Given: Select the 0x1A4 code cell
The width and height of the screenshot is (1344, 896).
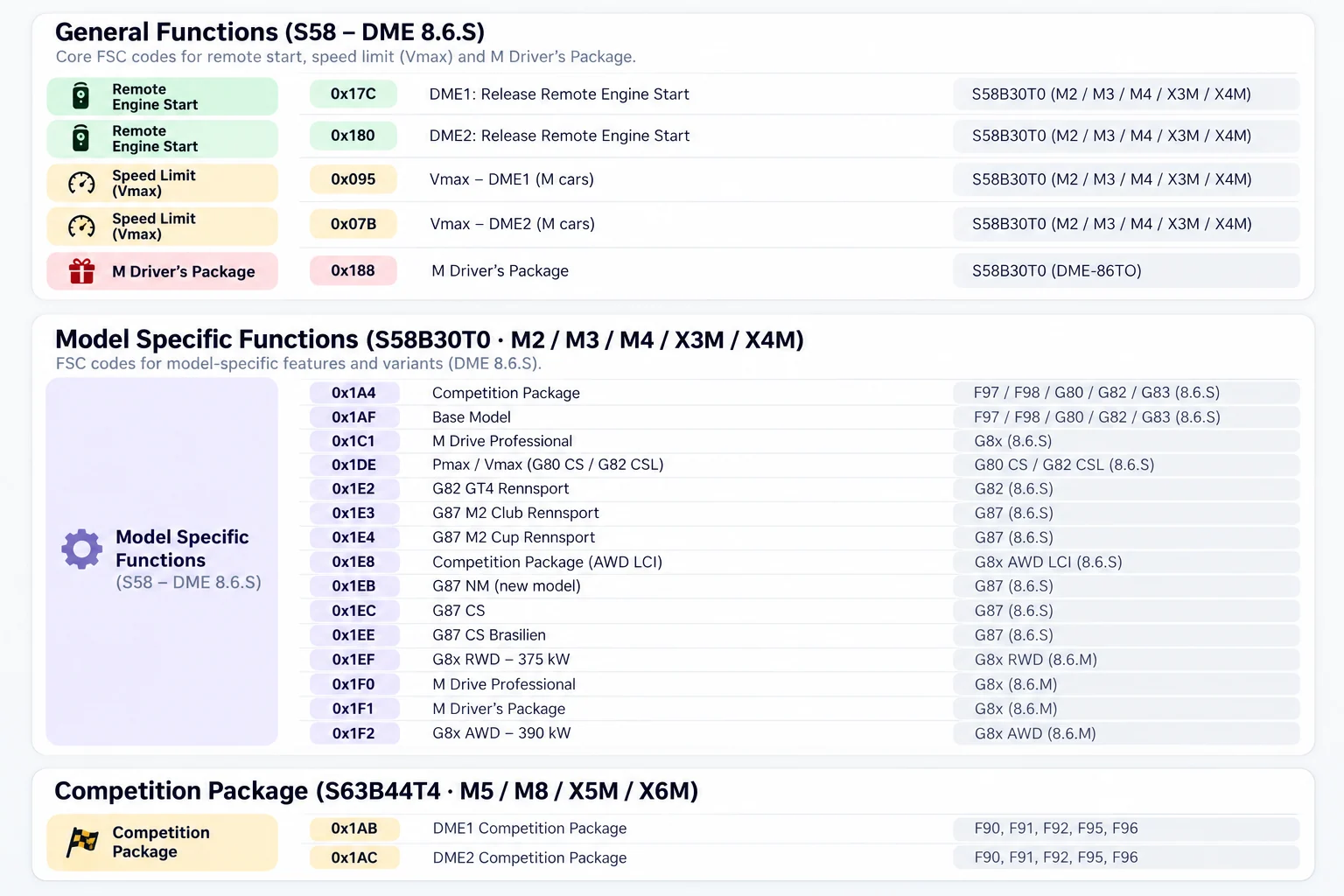Looking at the screenshot, I should (x=354, y=393).
